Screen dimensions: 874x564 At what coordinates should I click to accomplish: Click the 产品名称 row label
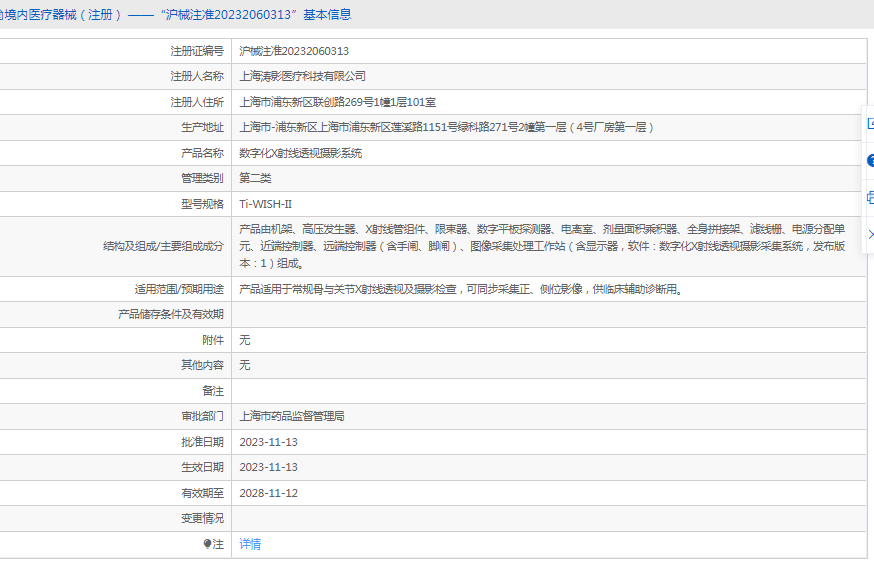click(202, 153)
